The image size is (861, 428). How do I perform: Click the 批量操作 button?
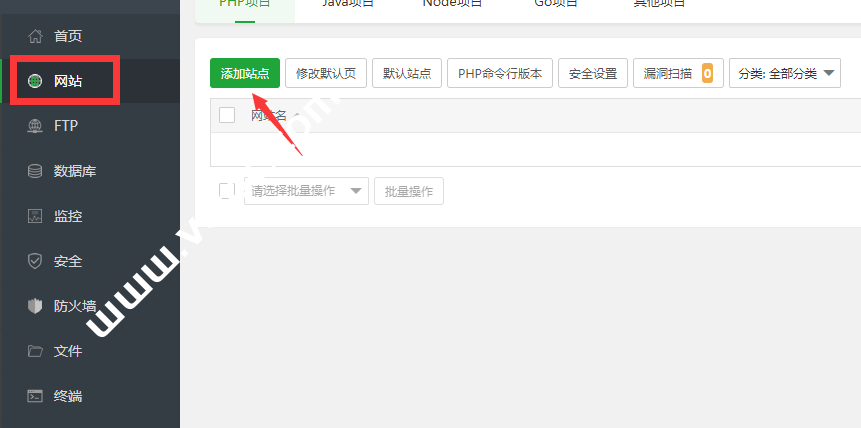point(409,191)
